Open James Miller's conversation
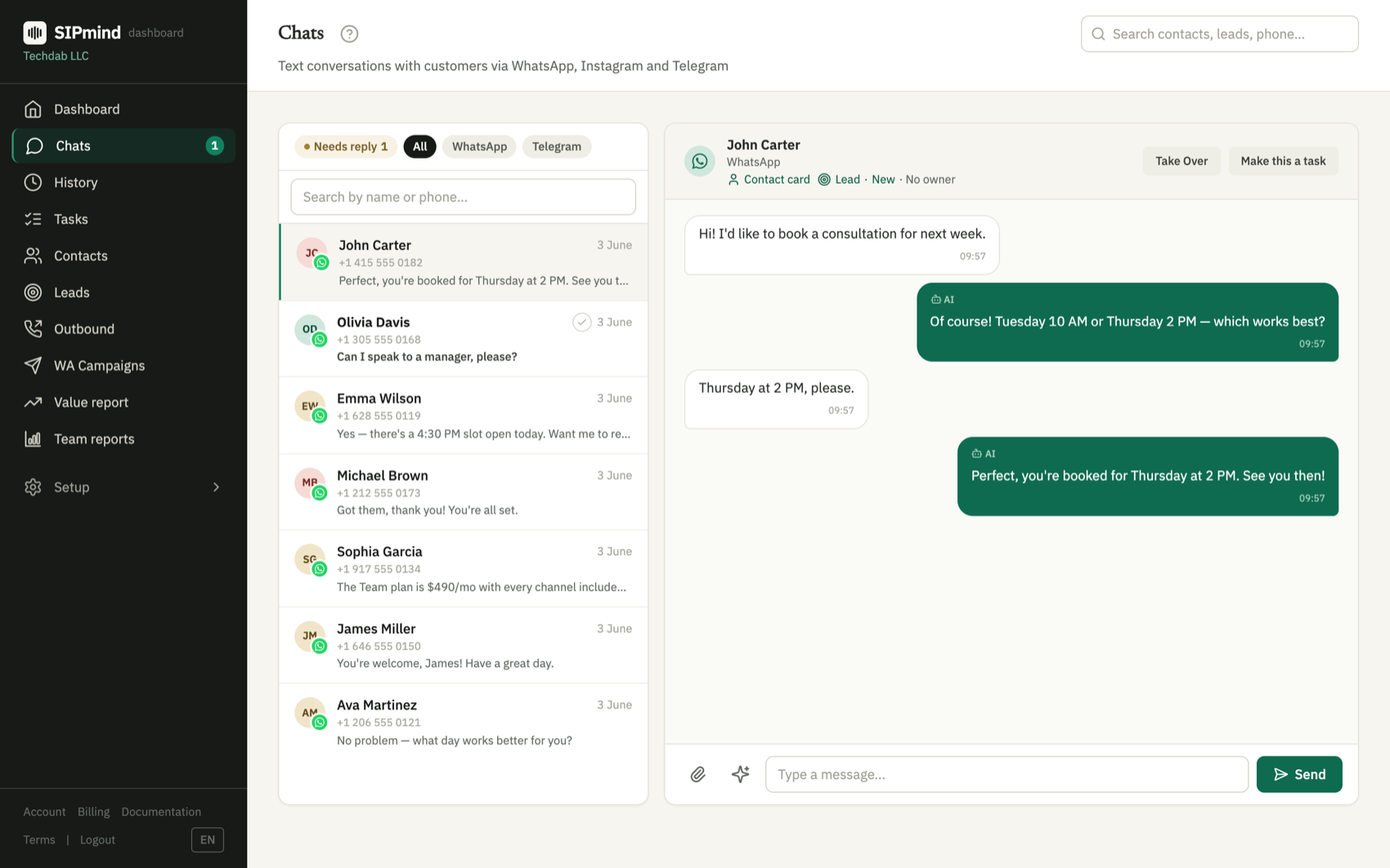 point(463,646)
